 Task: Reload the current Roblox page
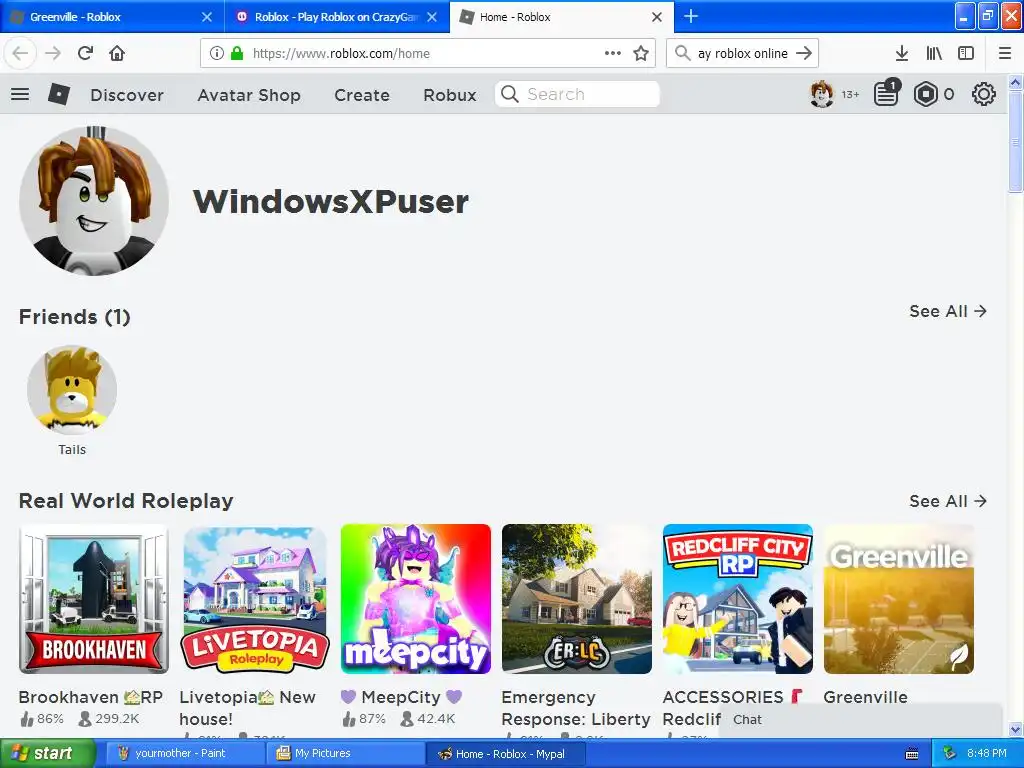pos(86,54)
